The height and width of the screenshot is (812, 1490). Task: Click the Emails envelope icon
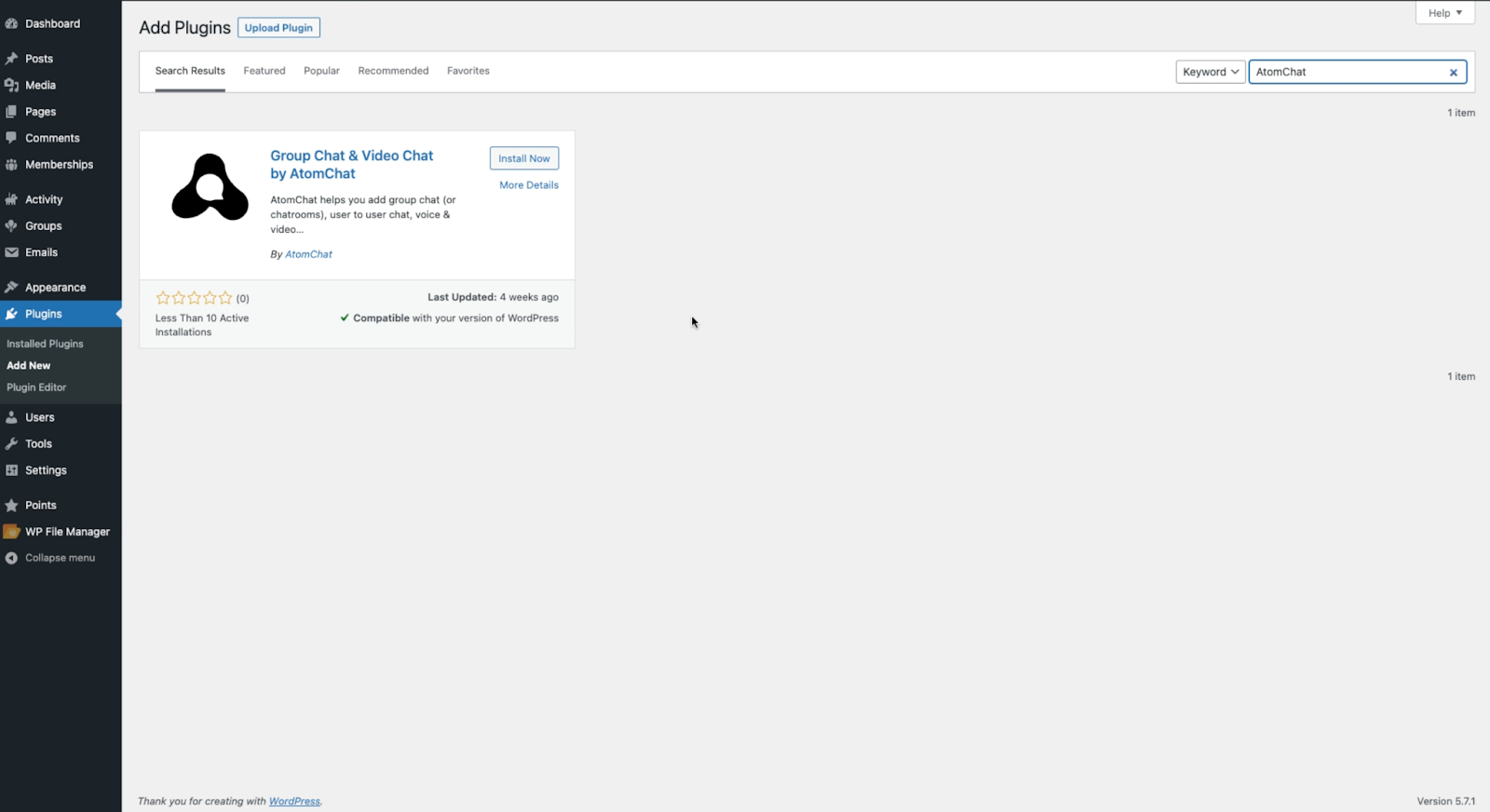coord(11,252)
